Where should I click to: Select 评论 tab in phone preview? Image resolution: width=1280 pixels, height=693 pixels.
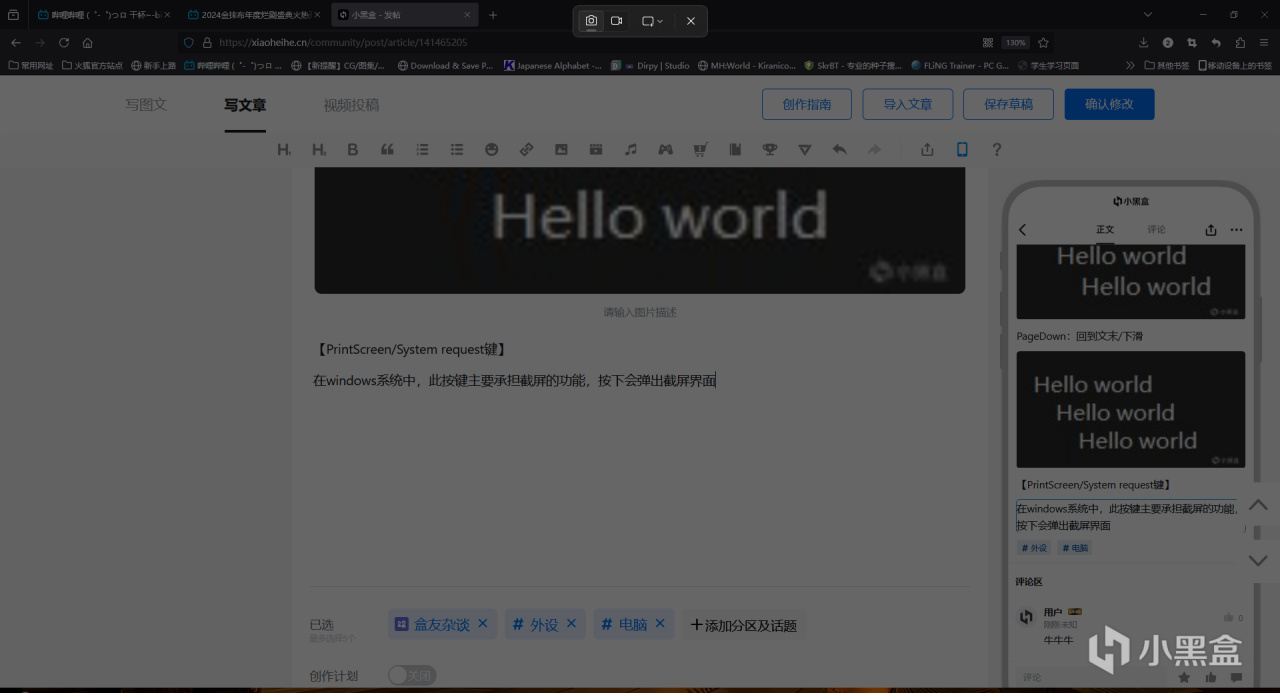click(1157, 230)
